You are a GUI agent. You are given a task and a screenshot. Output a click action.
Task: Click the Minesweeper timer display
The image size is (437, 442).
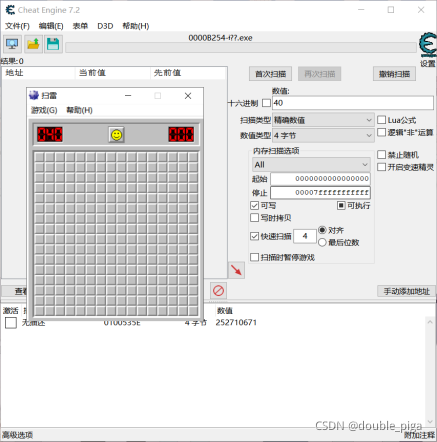pyautogui.click(x=181, y=135)
